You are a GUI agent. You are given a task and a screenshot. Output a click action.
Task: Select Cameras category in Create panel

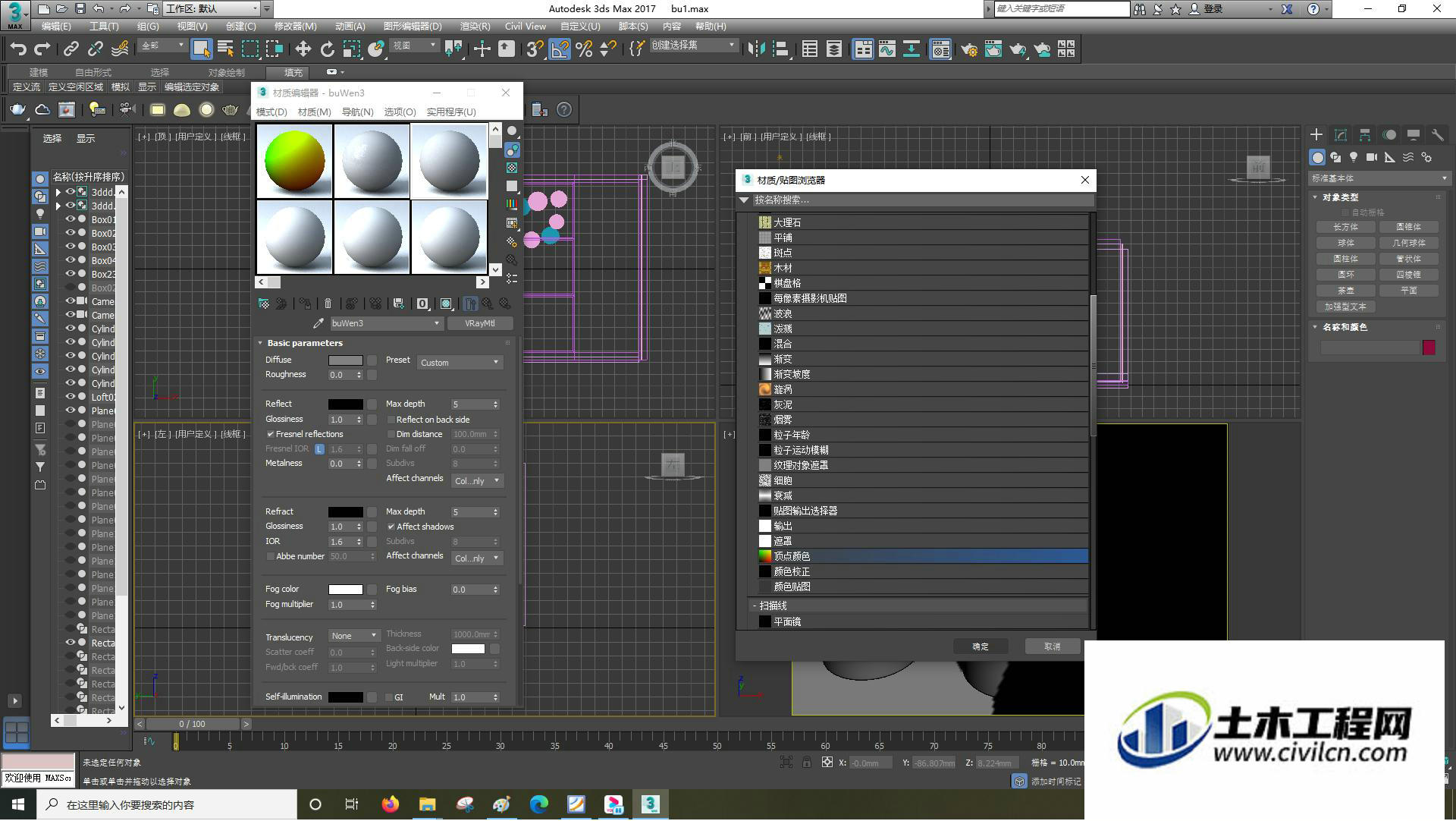pyautogui.click(x=1372, y=157)
